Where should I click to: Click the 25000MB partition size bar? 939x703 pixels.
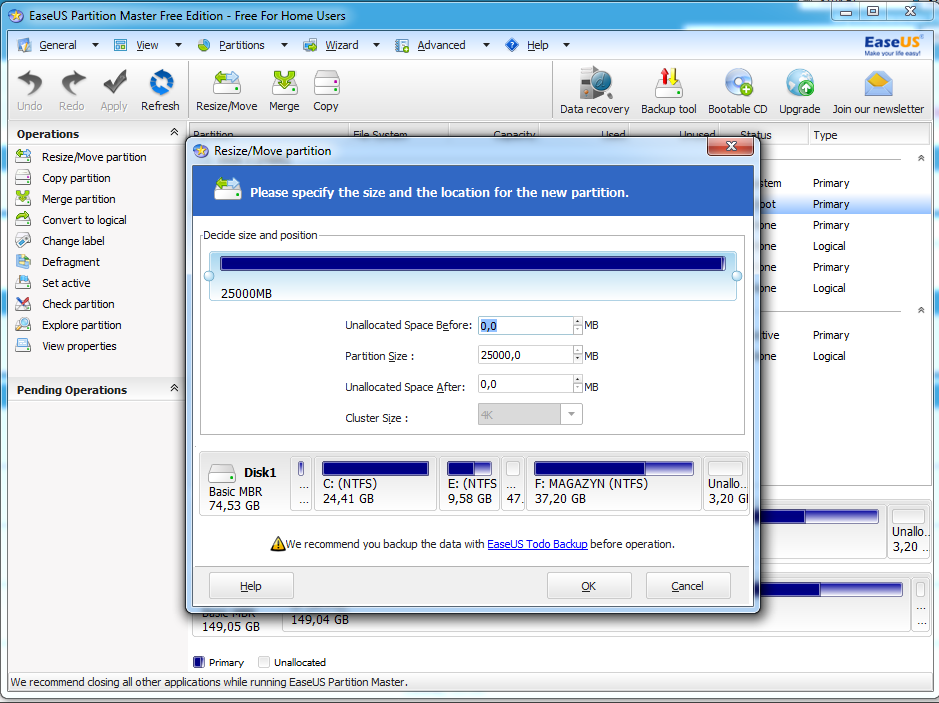pyautogui.click(x=472, y=264)
